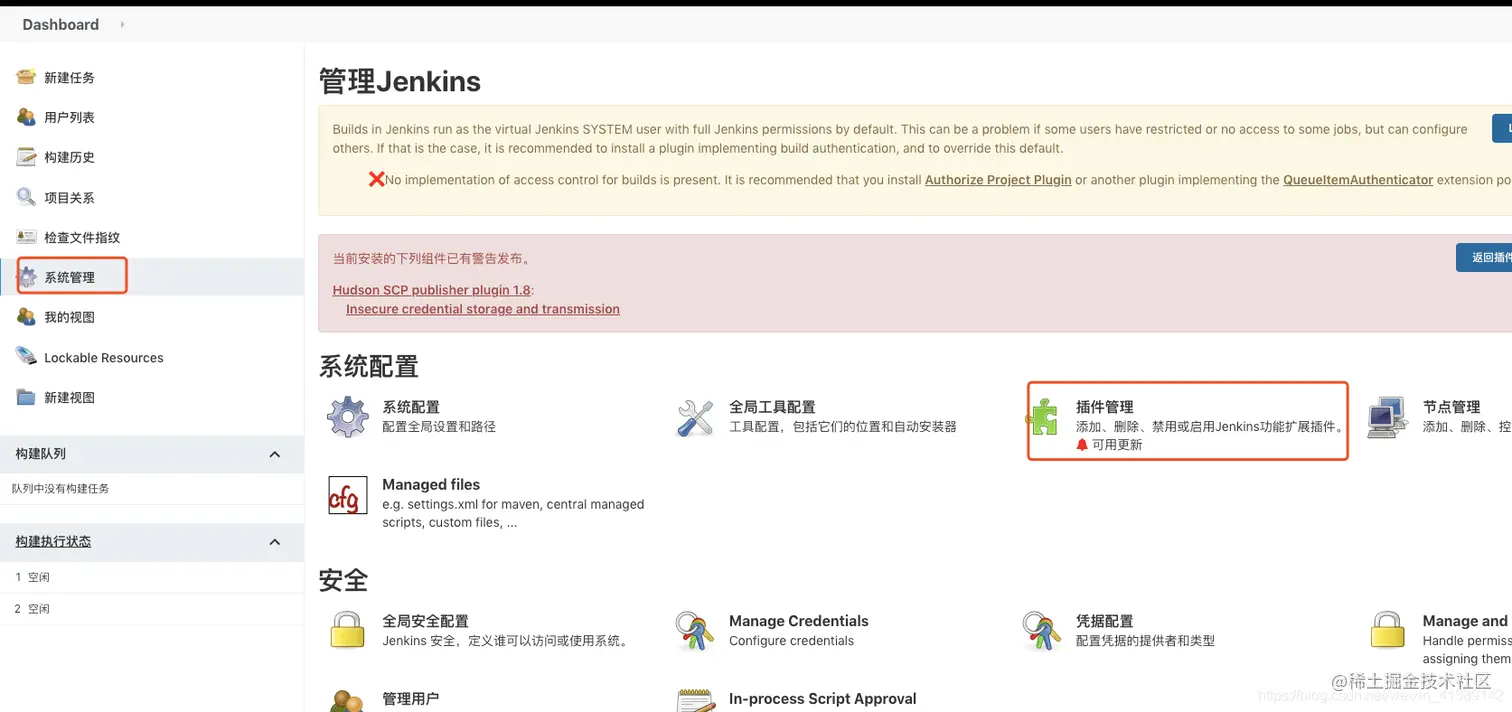Open the 管理用户 heading
The width and height of the screenshot is (1512, 712).
(411, 699)
